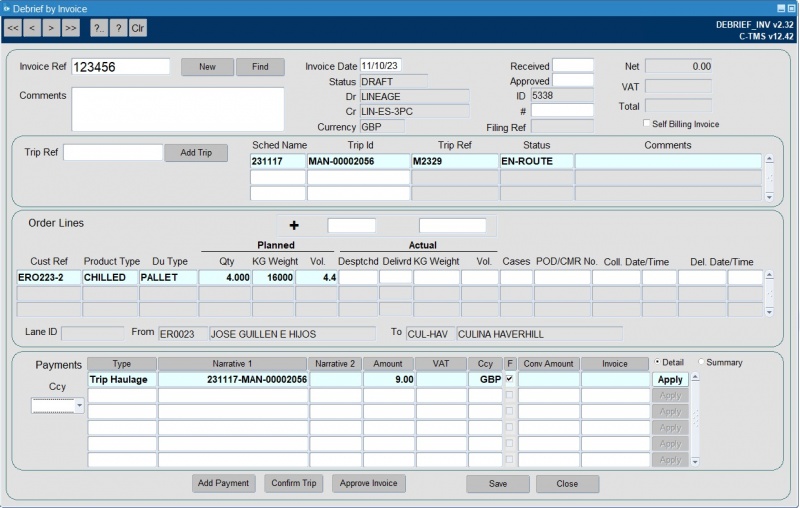This screenshot has height=508, width=800.
Task: Click narrative 231117-MAN-00002056 cell
Action: pyautogui.click(x=233, y=379)
